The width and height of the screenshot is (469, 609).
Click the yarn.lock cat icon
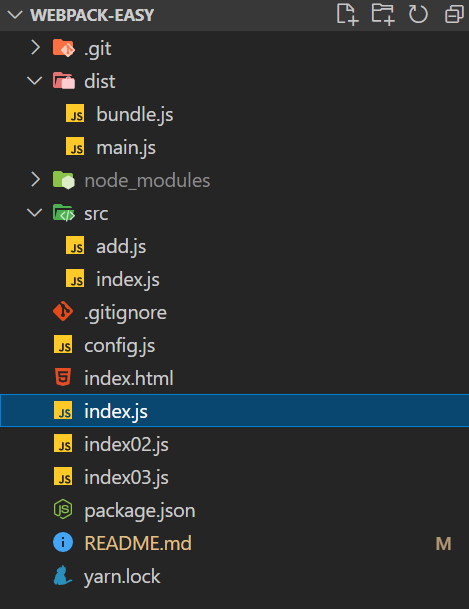tap(63, 576)
